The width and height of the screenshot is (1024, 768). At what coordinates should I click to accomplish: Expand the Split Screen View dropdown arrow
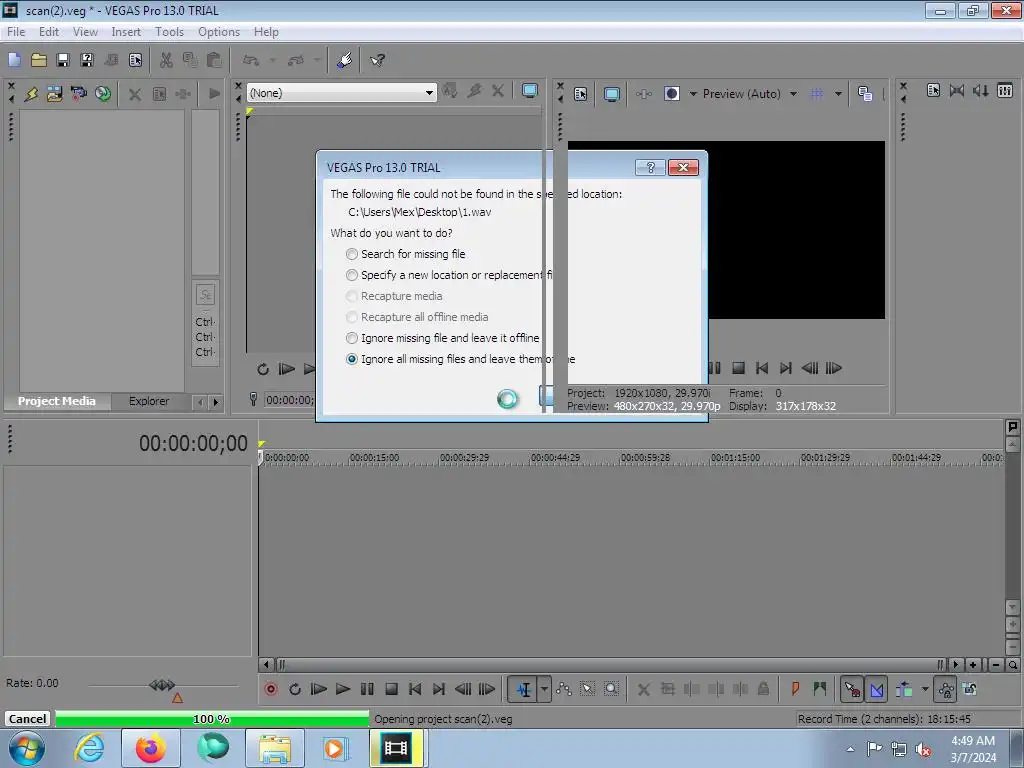(693, 94)
